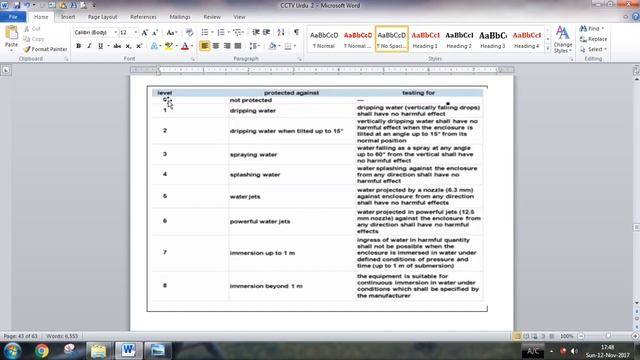Viewport: 640px width, 360px height.
Task: Click the Copy command
Action: (x=33, y=39)
